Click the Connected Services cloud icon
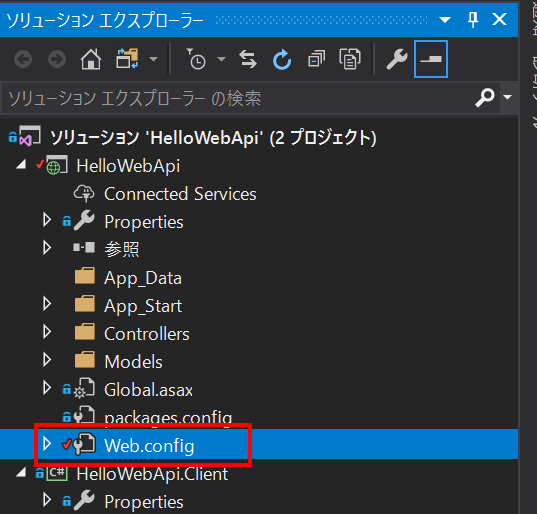The image size is (537, 514). tap(84, 193)
